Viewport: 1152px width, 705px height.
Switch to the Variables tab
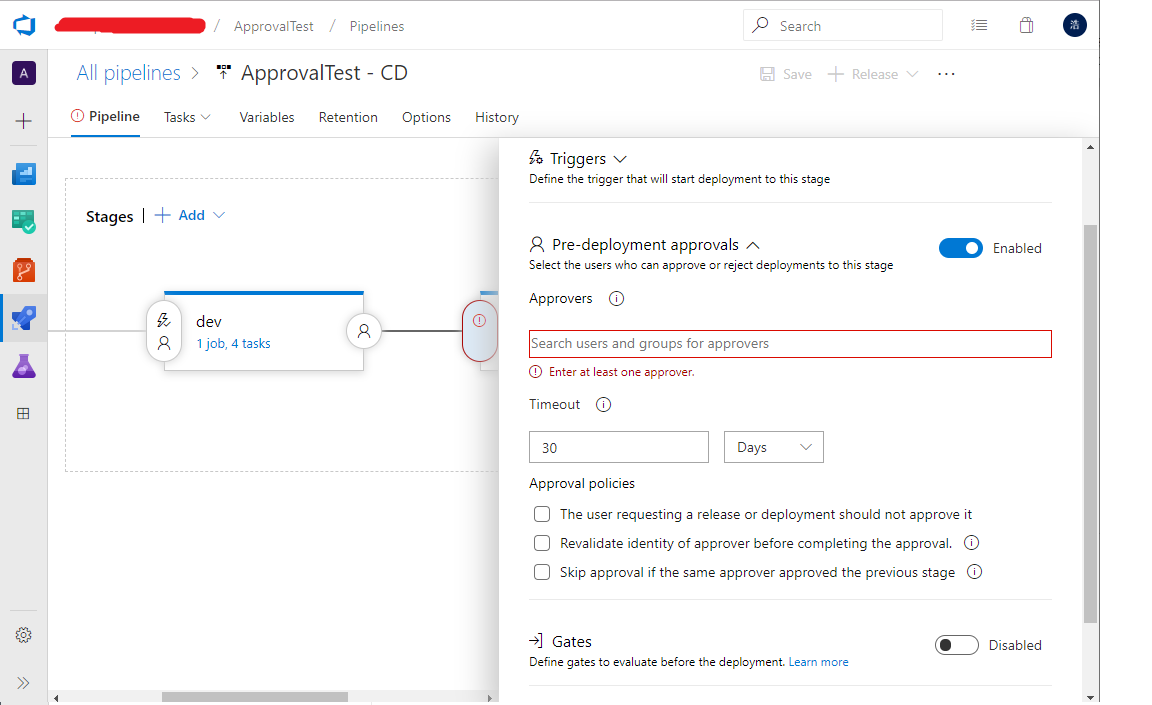267,118
